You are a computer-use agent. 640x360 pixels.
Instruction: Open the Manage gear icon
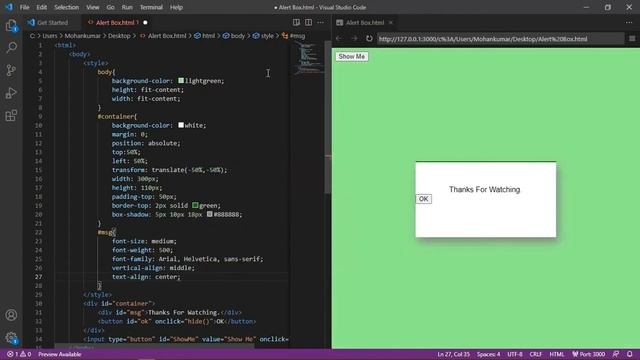11,338
